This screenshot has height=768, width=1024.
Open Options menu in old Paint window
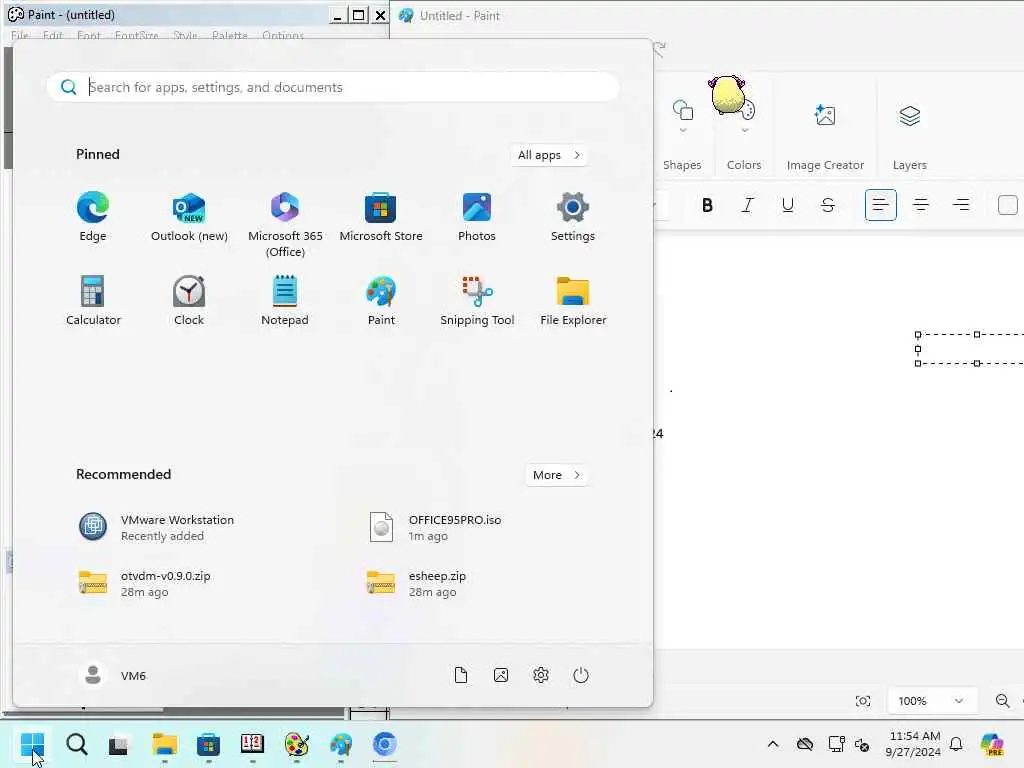(283, 35)
